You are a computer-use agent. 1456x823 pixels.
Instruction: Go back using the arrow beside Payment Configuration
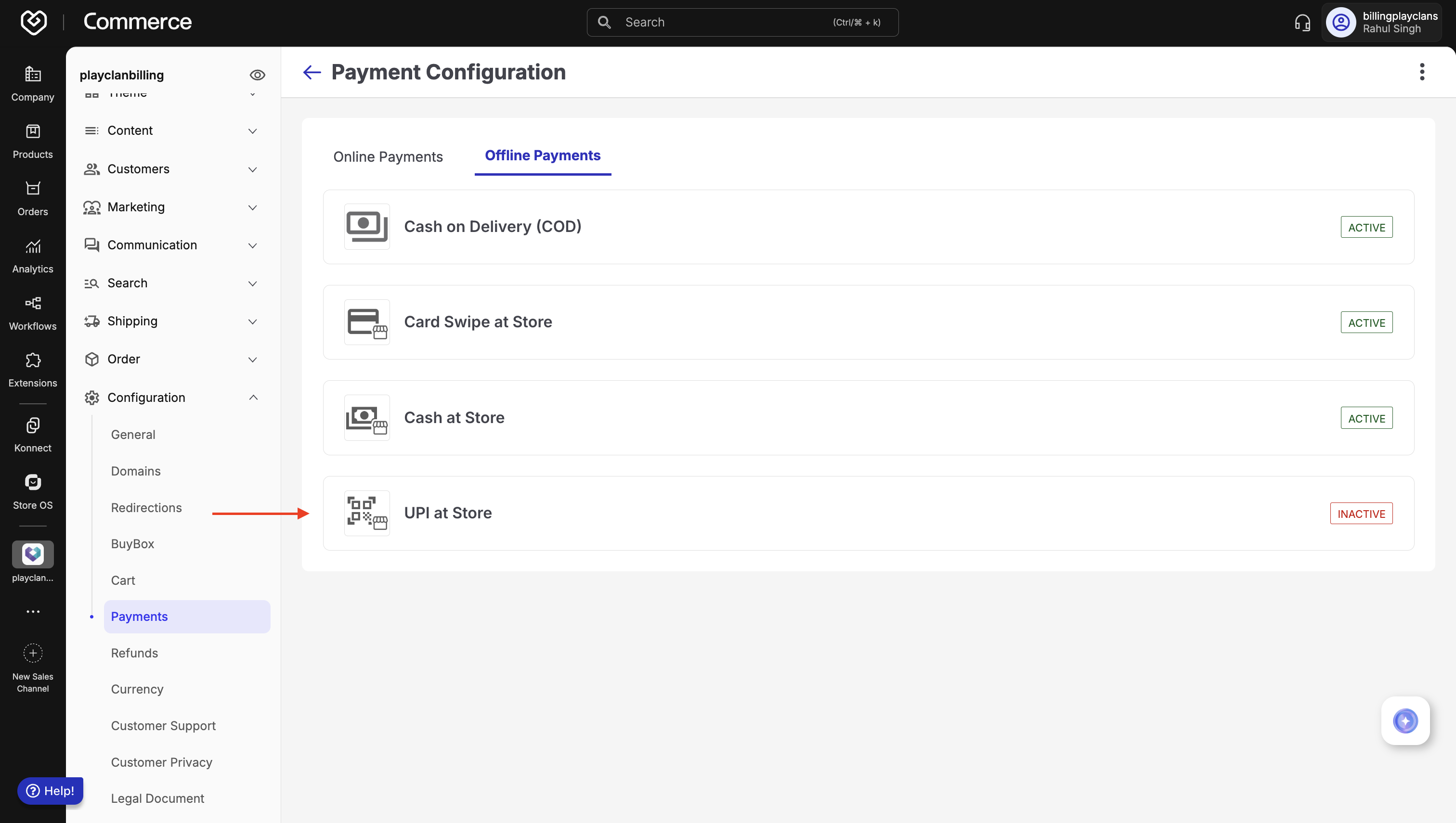[312, 72]
